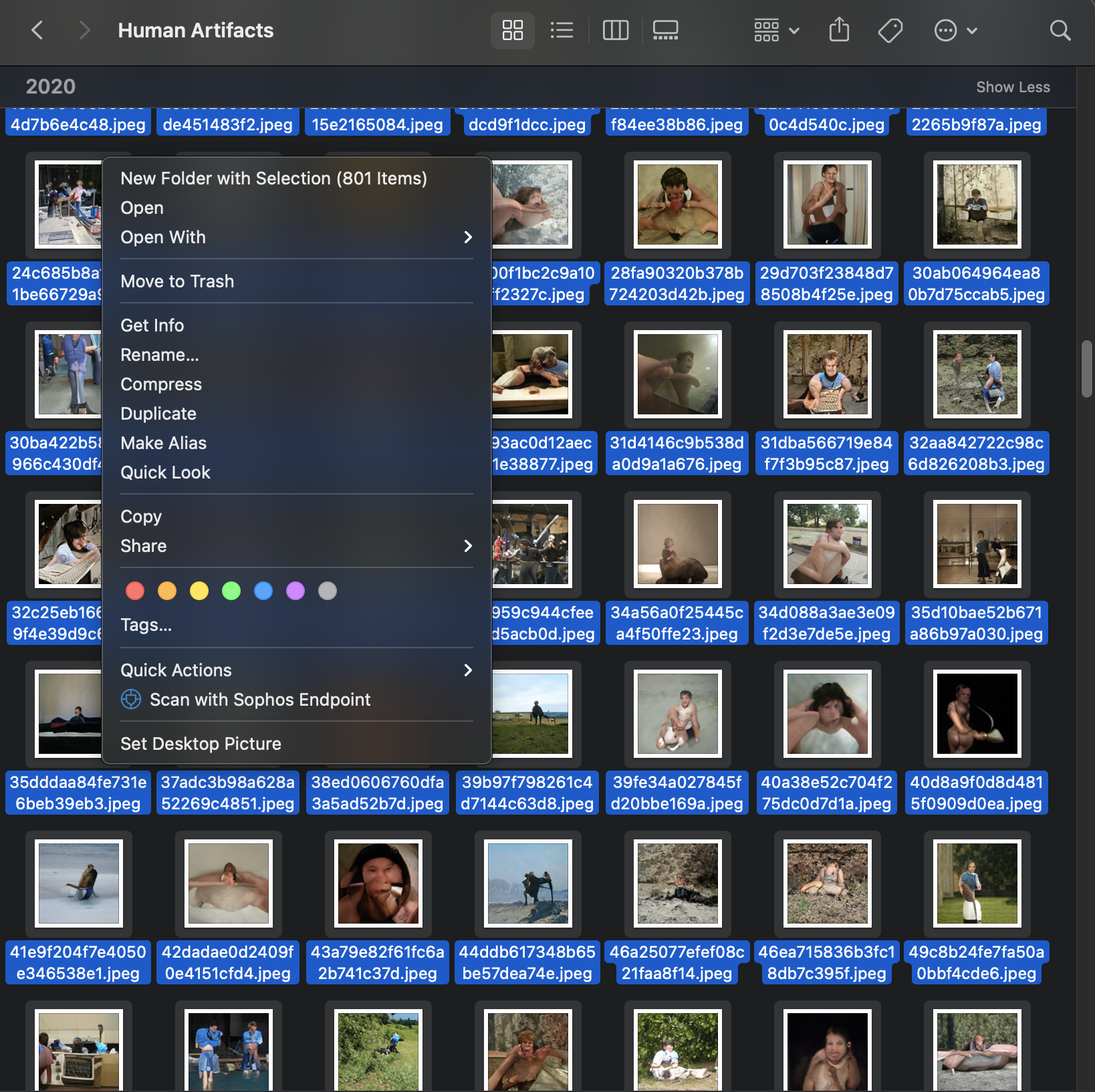The height and width of the screenshot is (1092, 1095).
Task: Select Move to Trash
Action: point(177,281)
